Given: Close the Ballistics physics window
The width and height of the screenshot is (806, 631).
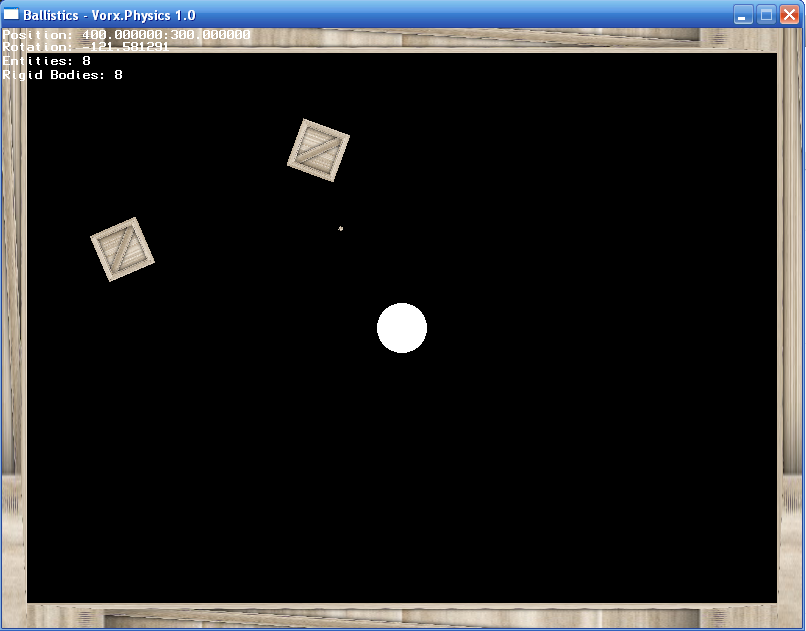Looking at the screenshot, I should click(x=789, y=15).
